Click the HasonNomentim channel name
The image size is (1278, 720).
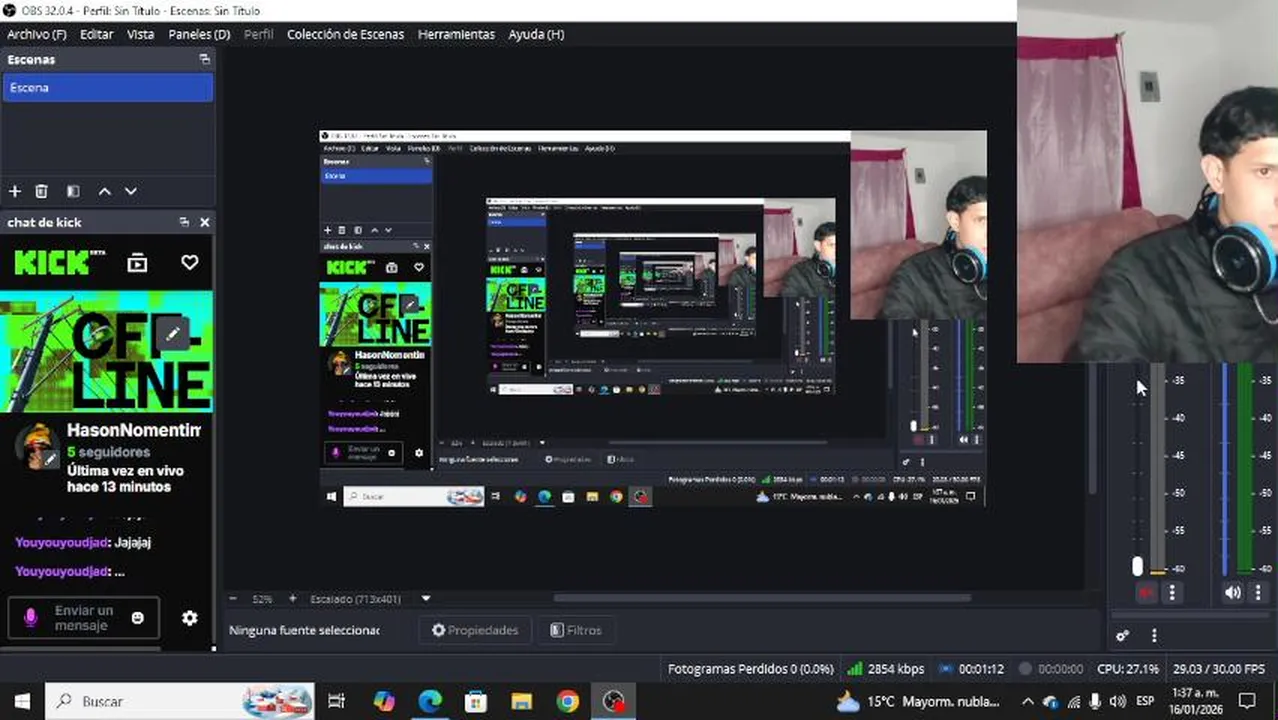coord(134,431)
